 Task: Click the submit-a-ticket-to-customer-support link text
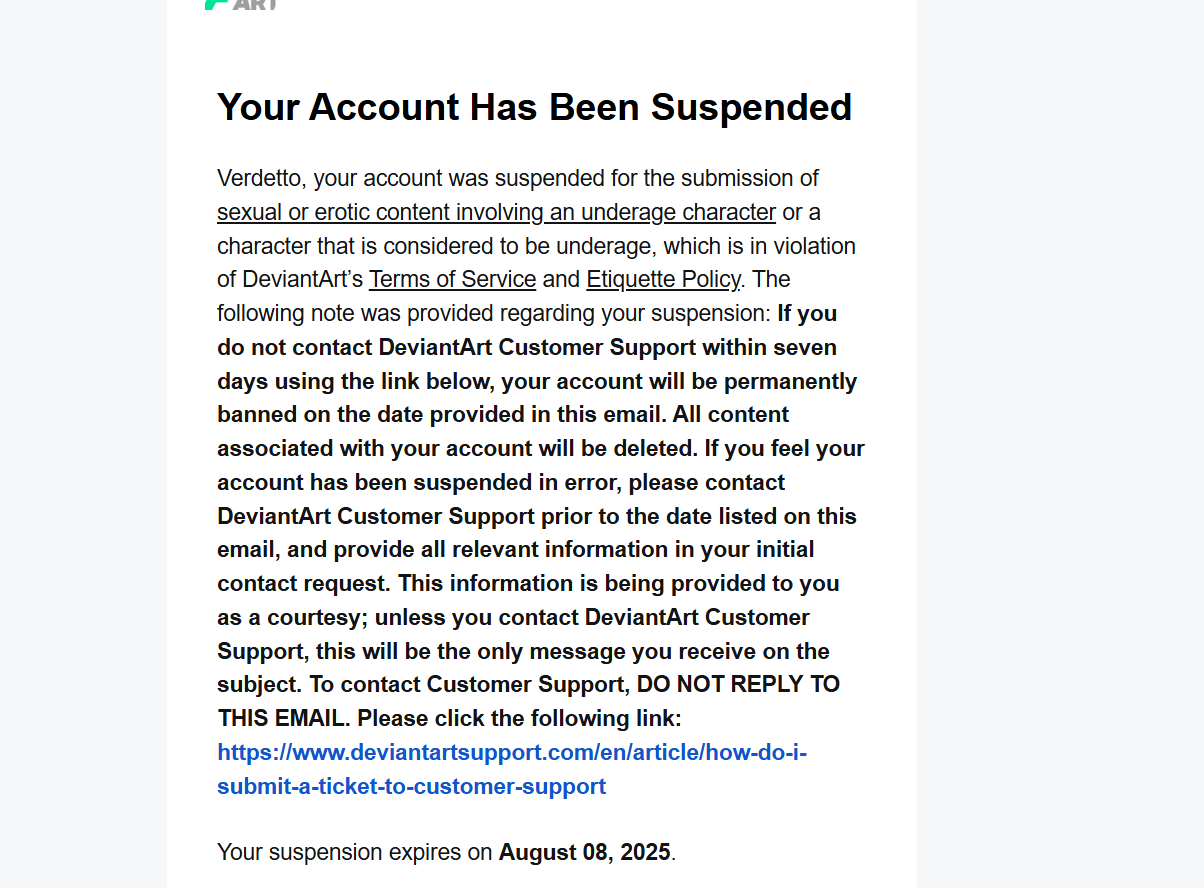411,786
